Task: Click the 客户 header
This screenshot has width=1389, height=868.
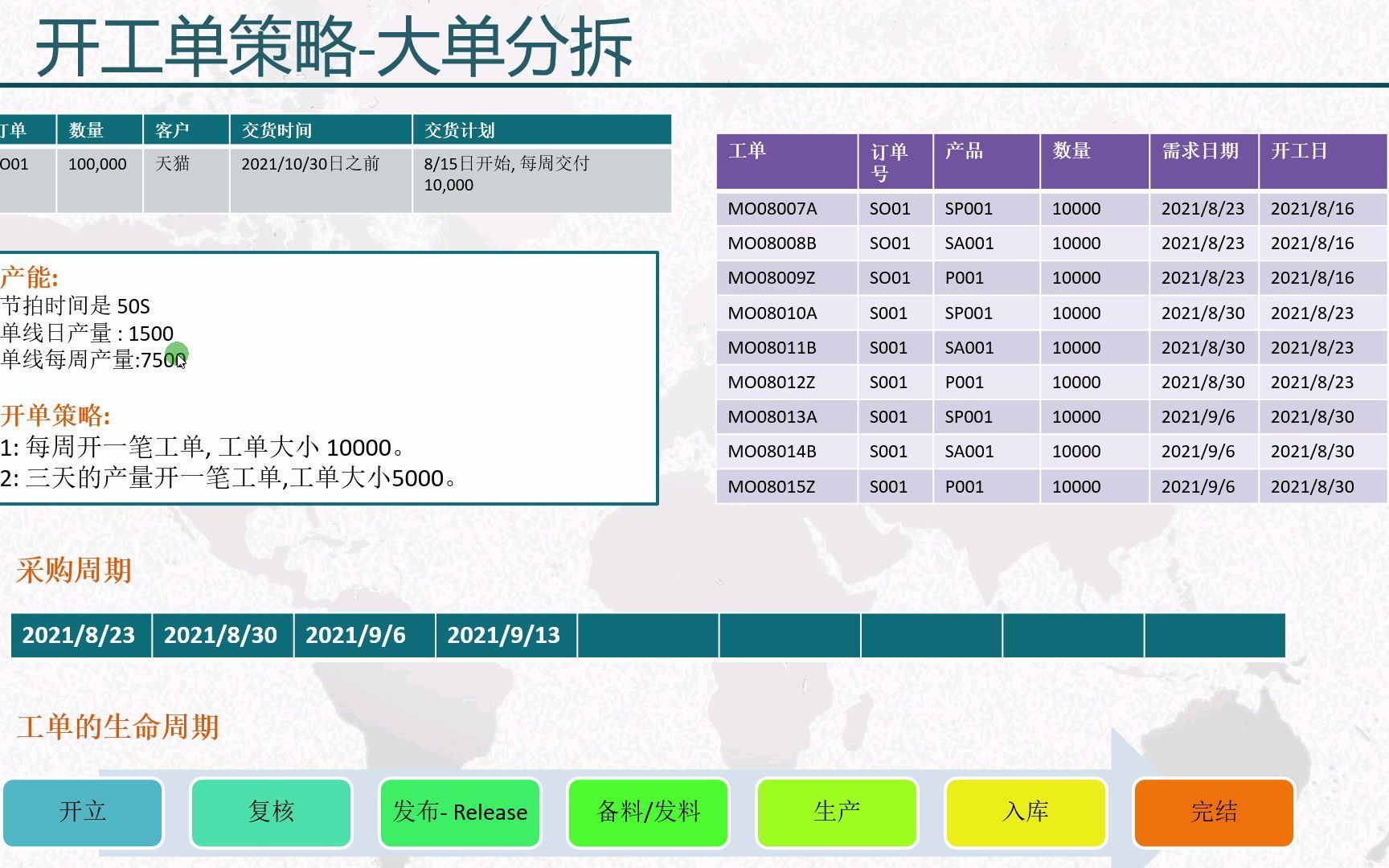Action: 186,130
